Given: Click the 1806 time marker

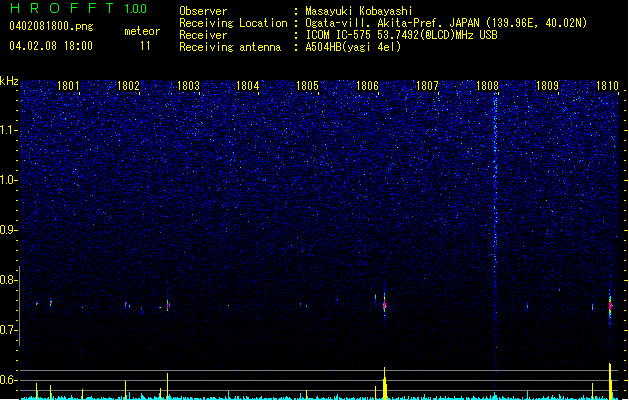Looking at the screenshot, I should [x=367, y=86].
